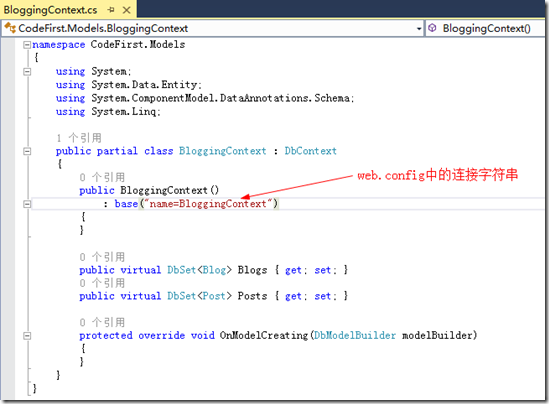
Task: Click the '0 个引用' link above the constructor
Action: [102, 177]
